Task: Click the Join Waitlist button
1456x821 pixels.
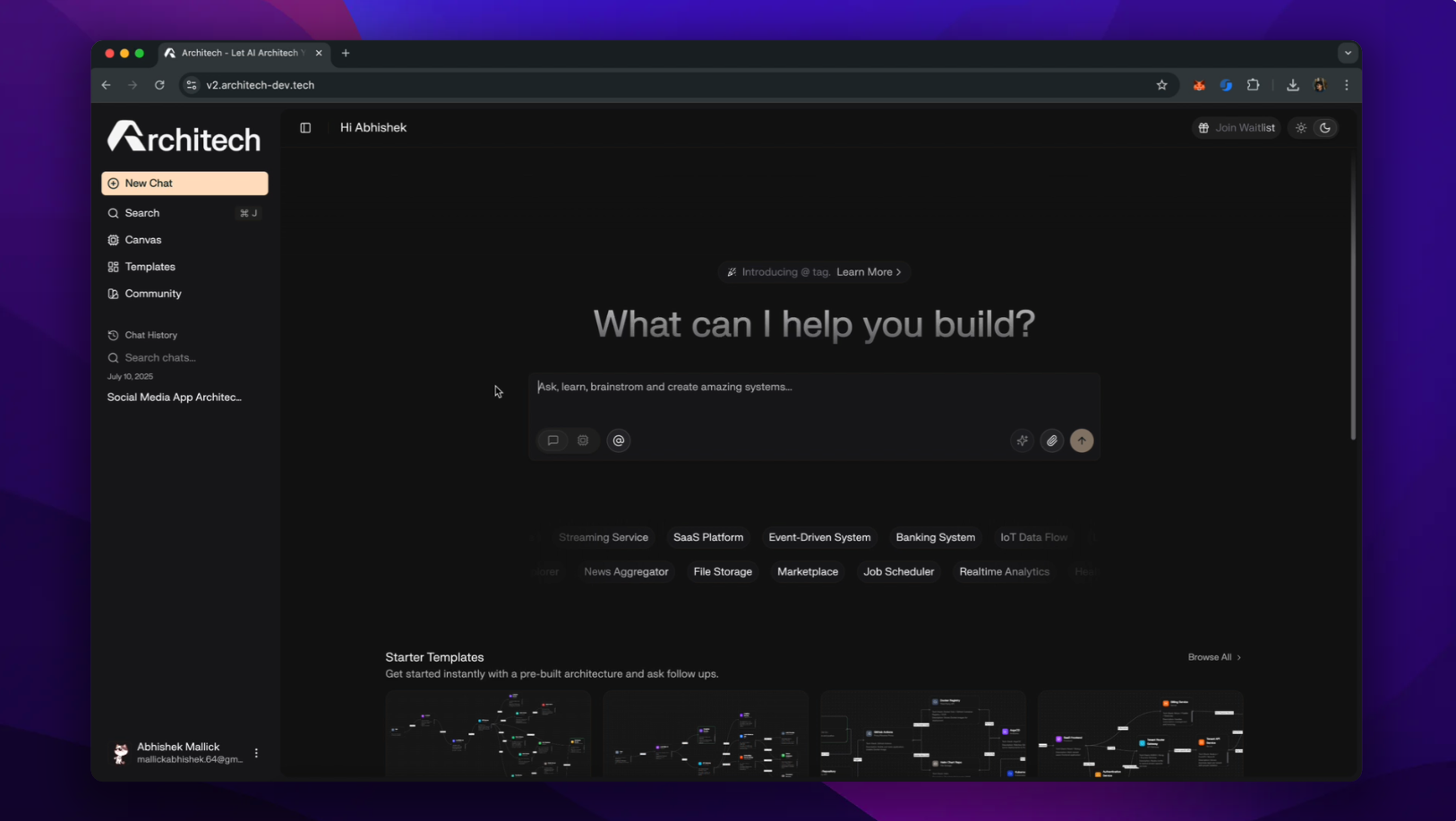Action: [1238, 127]
